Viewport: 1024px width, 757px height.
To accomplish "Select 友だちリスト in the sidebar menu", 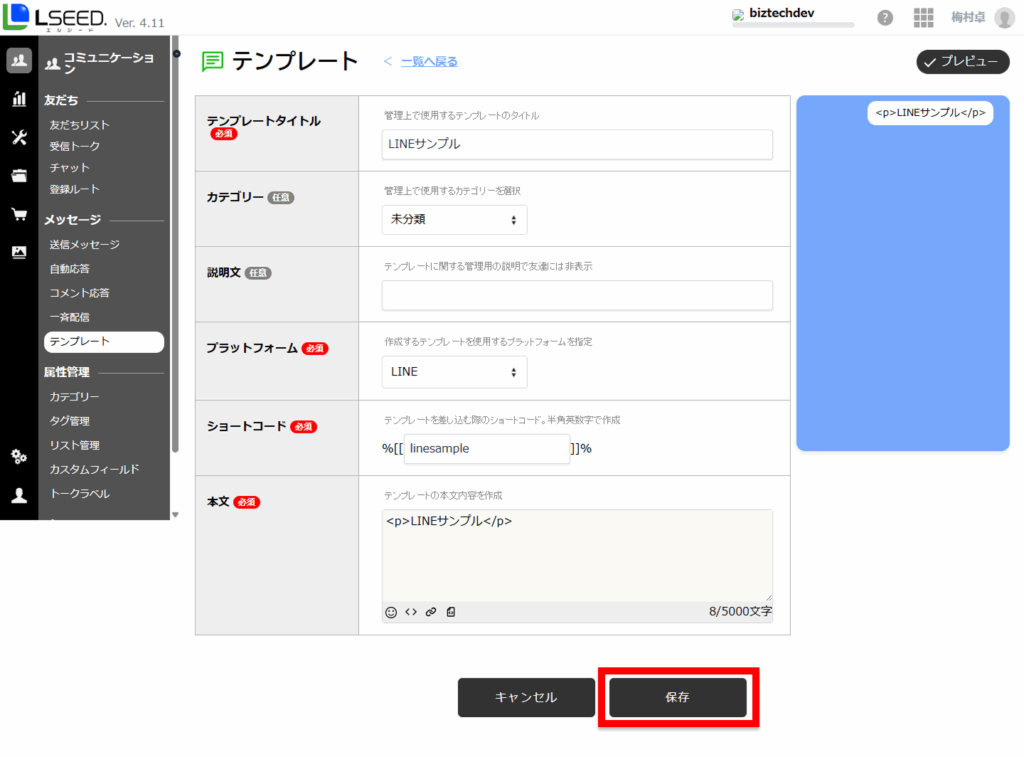I will click(80, 125).
